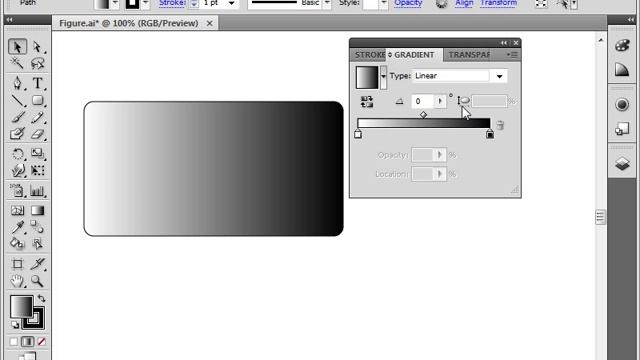Set paint mode to None
Screen dimensions: 640x360
[x=41, y=341]
